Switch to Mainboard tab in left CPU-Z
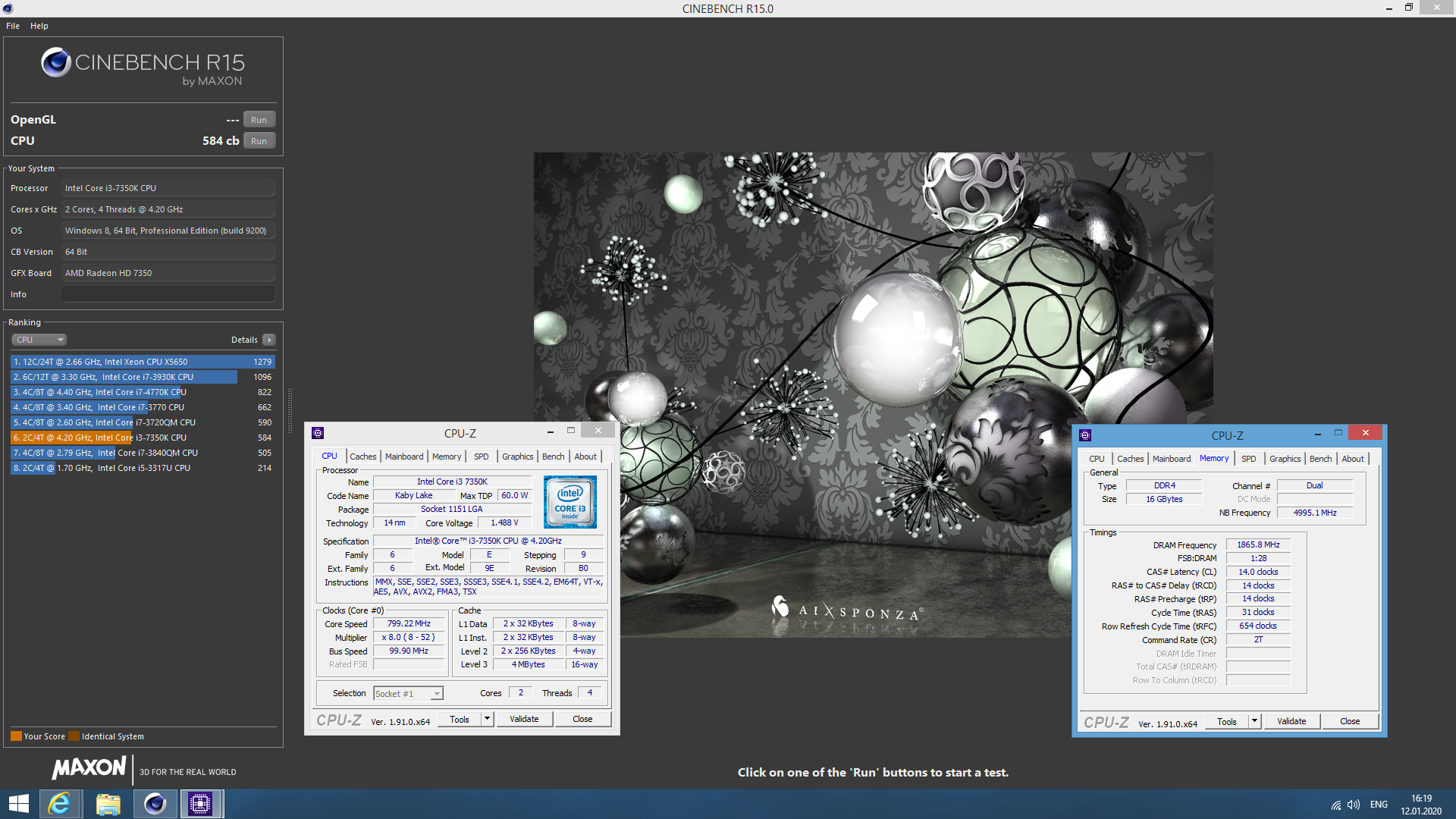 (x=404, y=457)
